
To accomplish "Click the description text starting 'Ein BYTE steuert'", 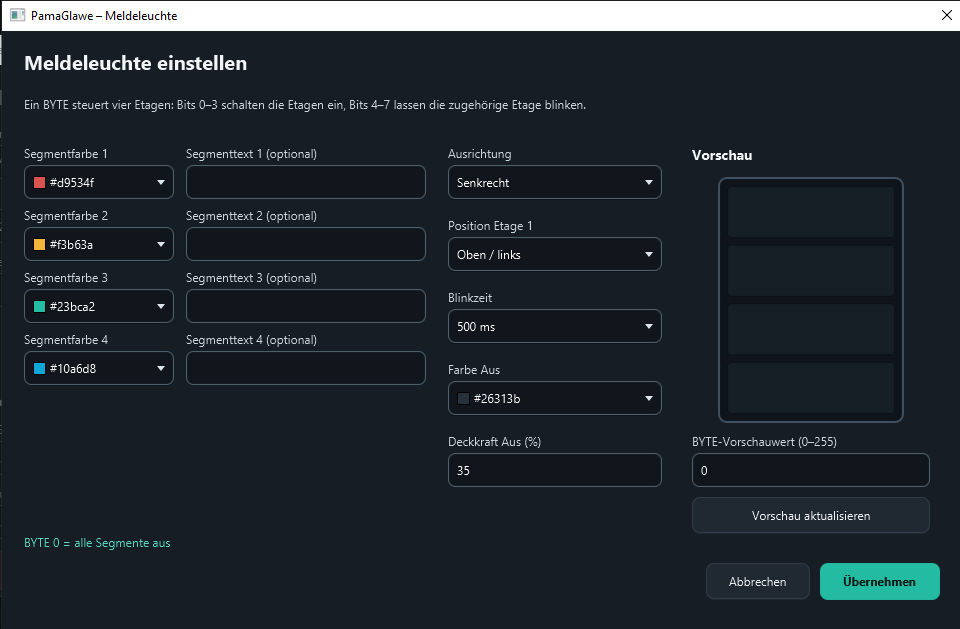I will [x=305, y=105].
